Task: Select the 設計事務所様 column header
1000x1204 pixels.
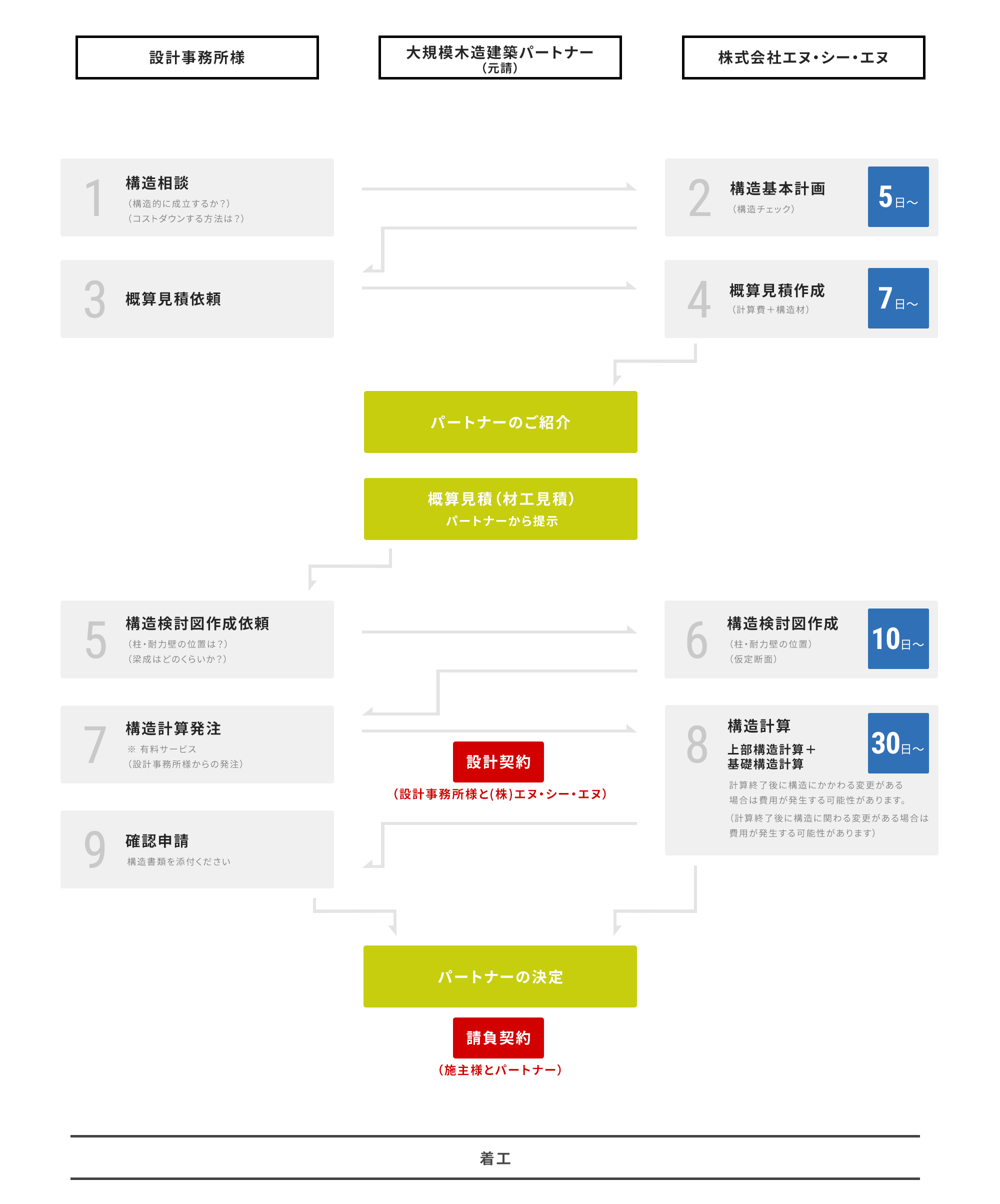Action: [x=196, y=57]
